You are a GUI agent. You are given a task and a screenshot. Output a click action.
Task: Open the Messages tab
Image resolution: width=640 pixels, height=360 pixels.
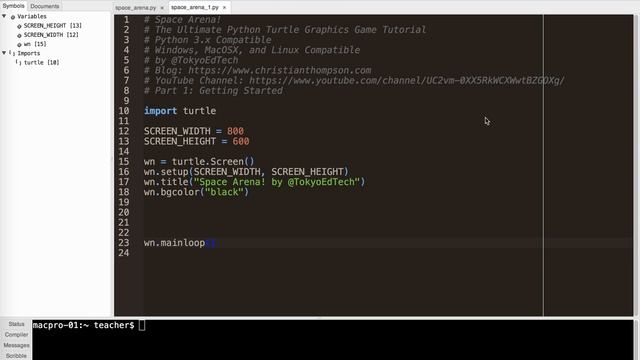(x=16, y=345)
